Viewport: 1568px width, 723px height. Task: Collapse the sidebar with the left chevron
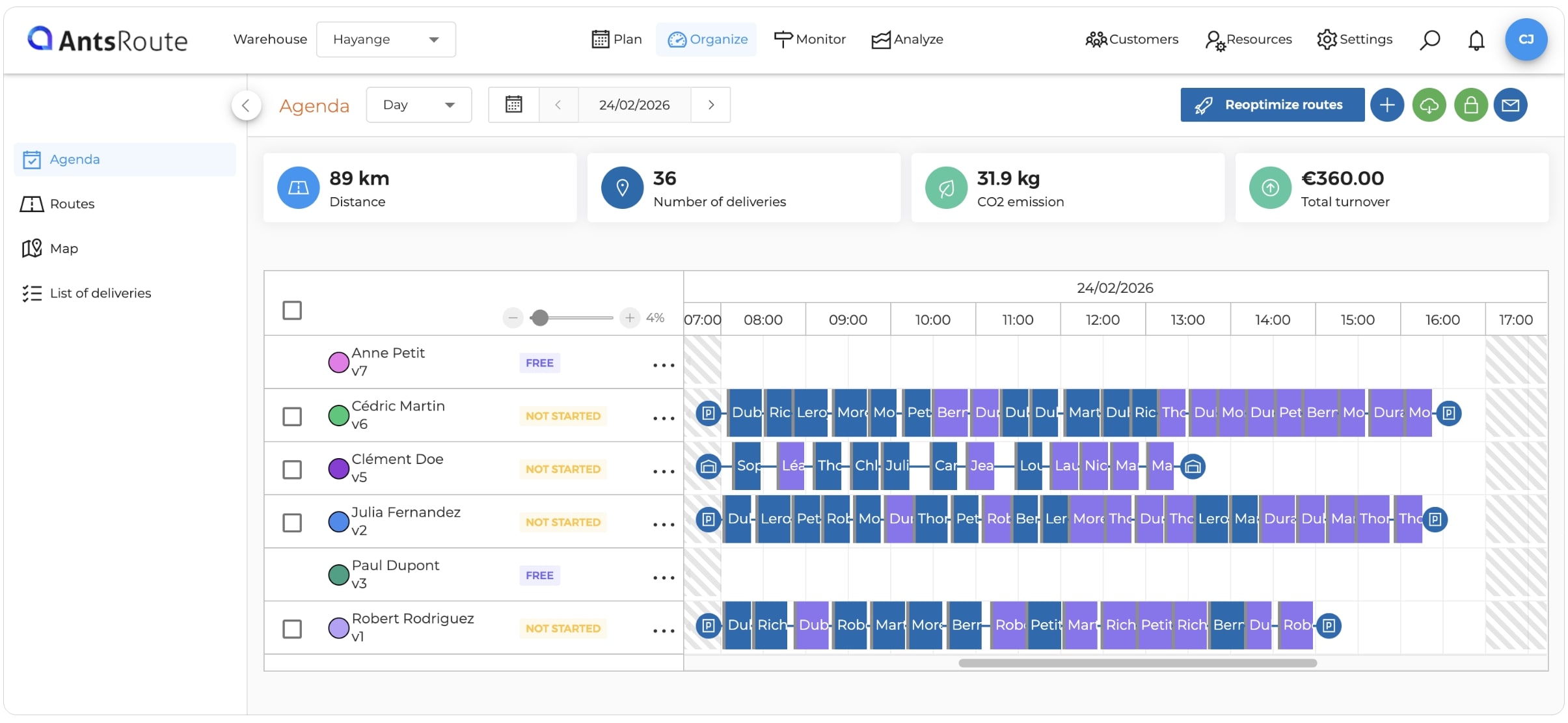(x=246, y=105)
